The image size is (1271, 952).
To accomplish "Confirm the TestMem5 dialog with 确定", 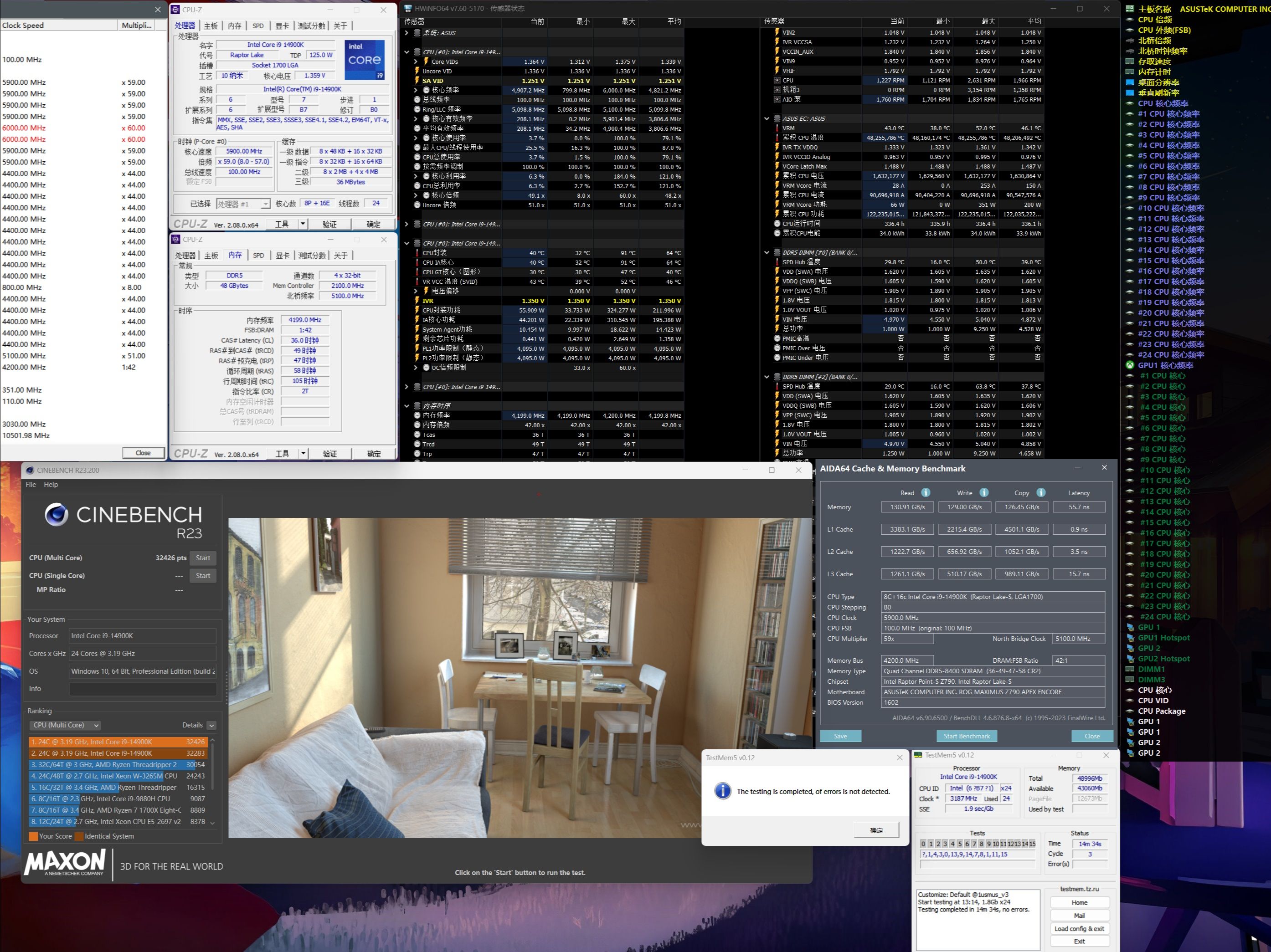I will click(876, 830).
